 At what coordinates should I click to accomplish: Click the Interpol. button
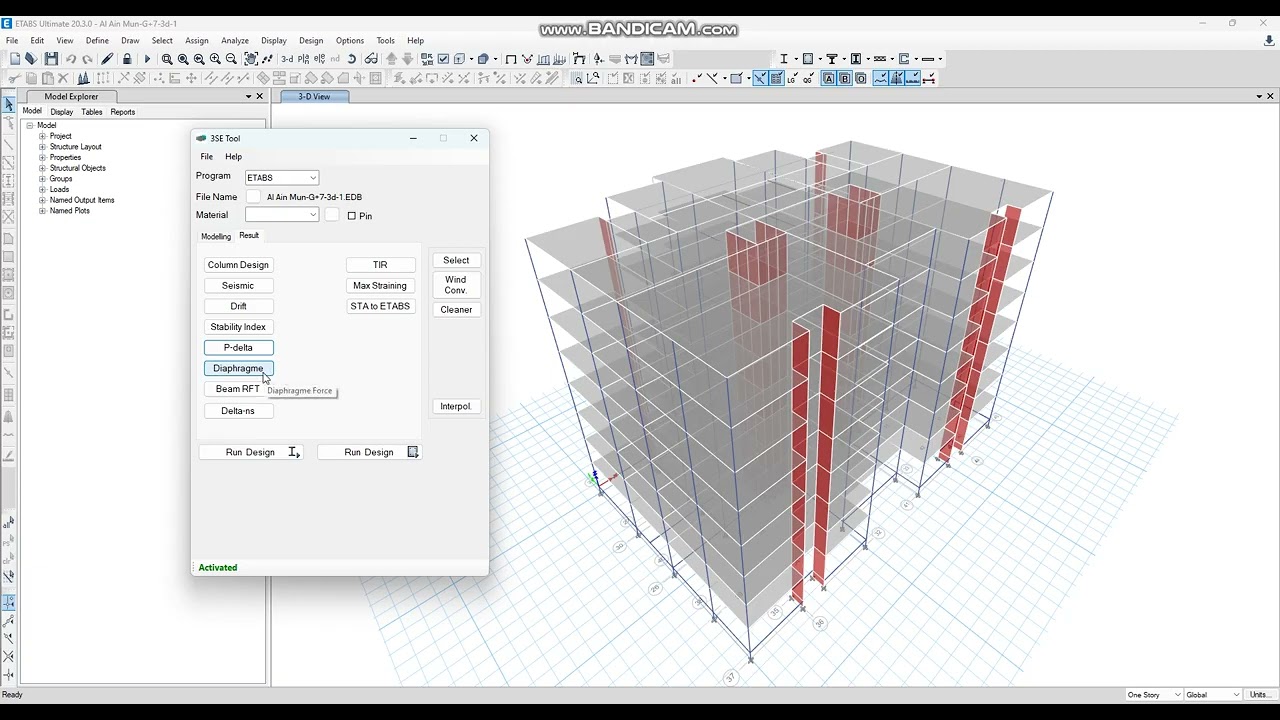click(456, 407)
